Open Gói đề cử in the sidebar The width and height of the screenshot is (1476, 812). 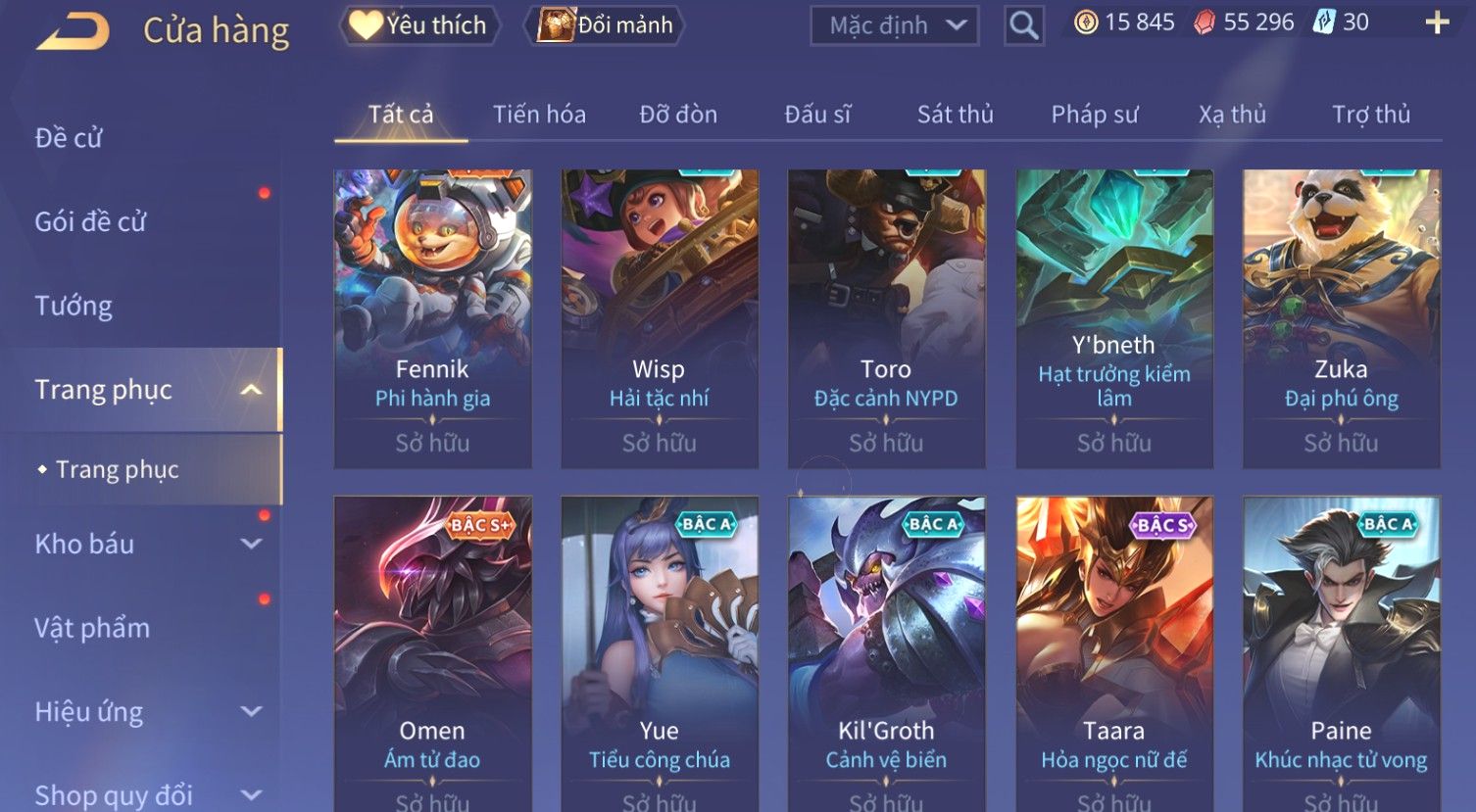(x=90, y=222)
